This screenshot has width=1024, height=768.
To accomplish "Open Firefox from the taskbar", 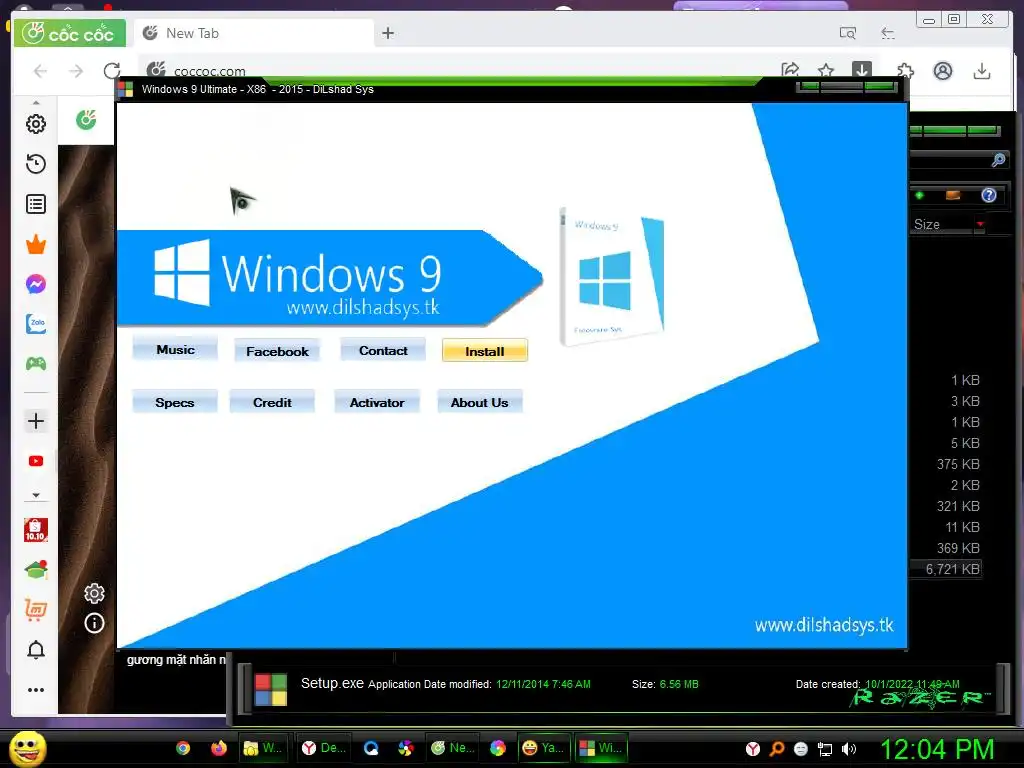I will [x=218, y=748].
